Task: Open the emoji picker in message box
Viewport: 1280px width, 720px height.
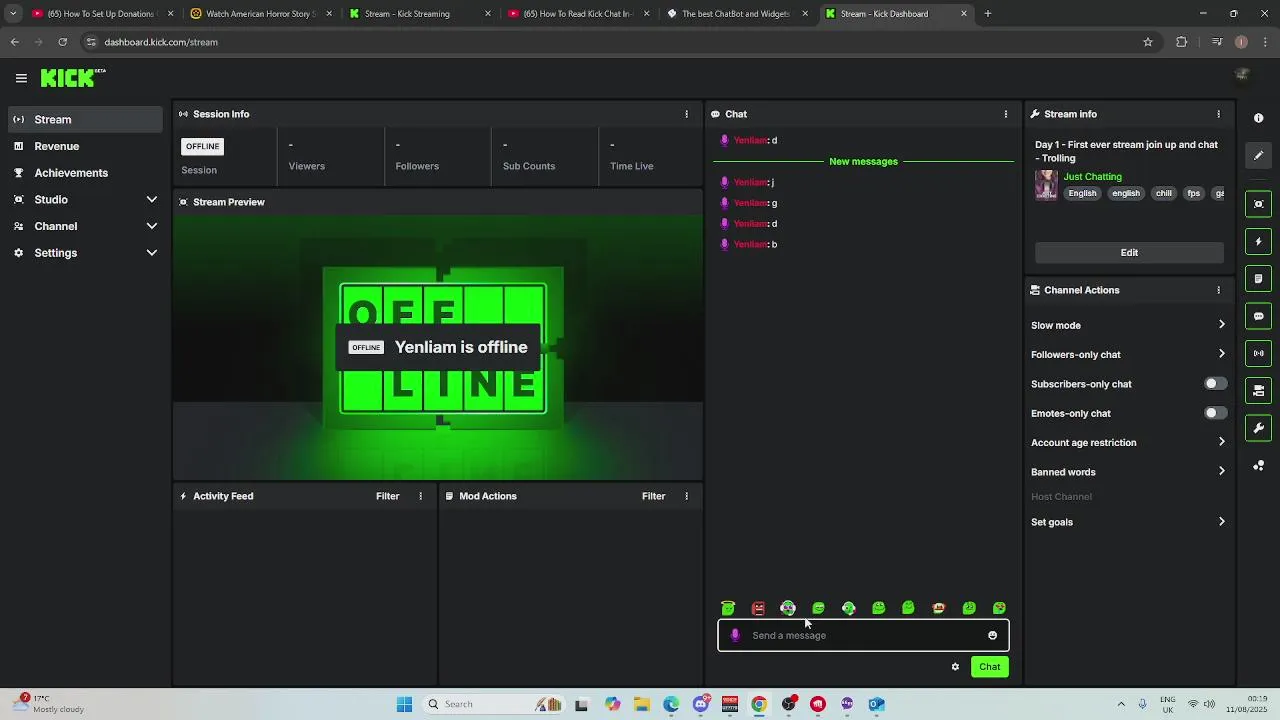Action: (x=992, y=635)
